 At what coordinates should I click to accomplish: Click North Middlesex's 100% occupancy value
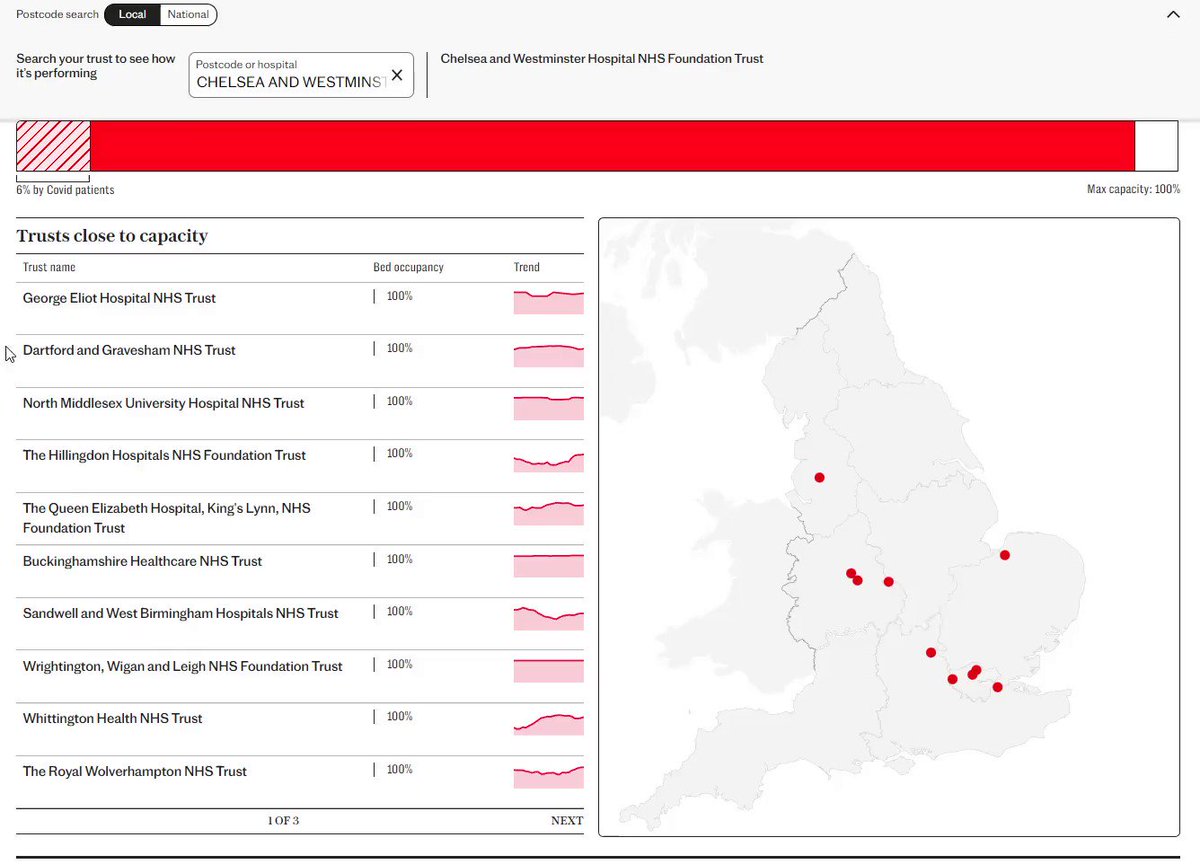[399, 401]
